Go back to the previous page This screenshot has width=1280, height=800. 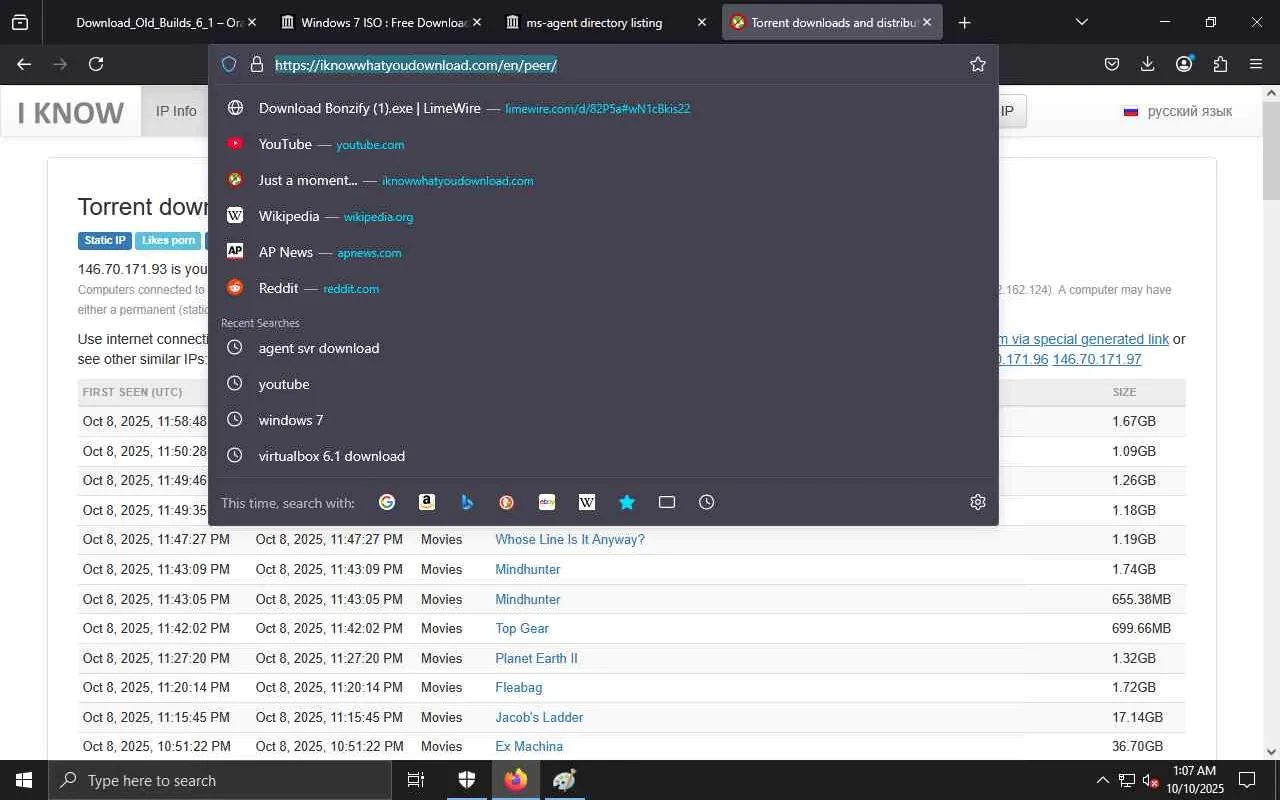[24, 64]
